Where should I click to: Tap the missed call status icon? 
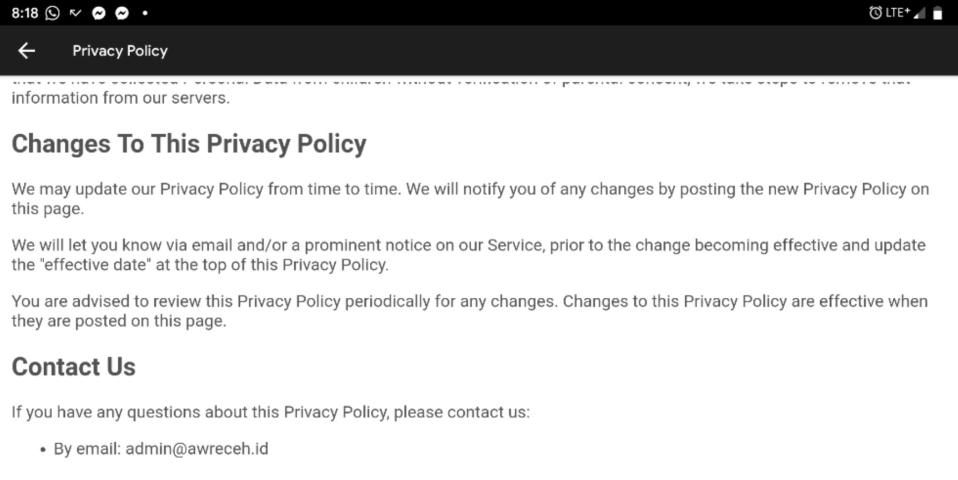75,13
